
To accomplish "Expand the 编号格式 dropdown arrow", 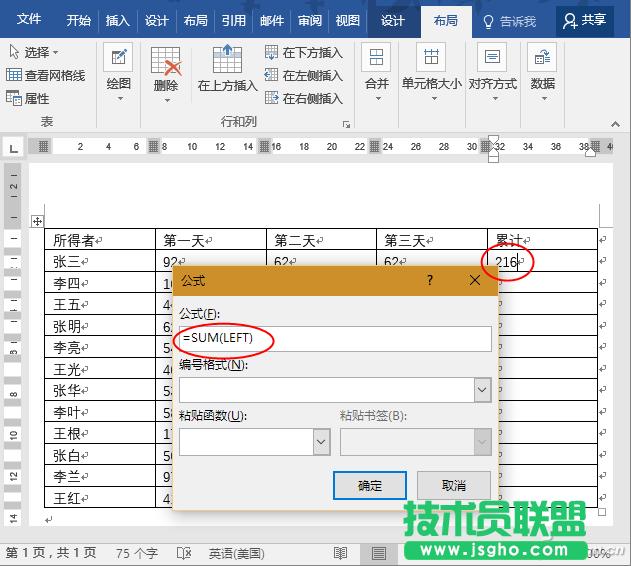I will (482, 390).
